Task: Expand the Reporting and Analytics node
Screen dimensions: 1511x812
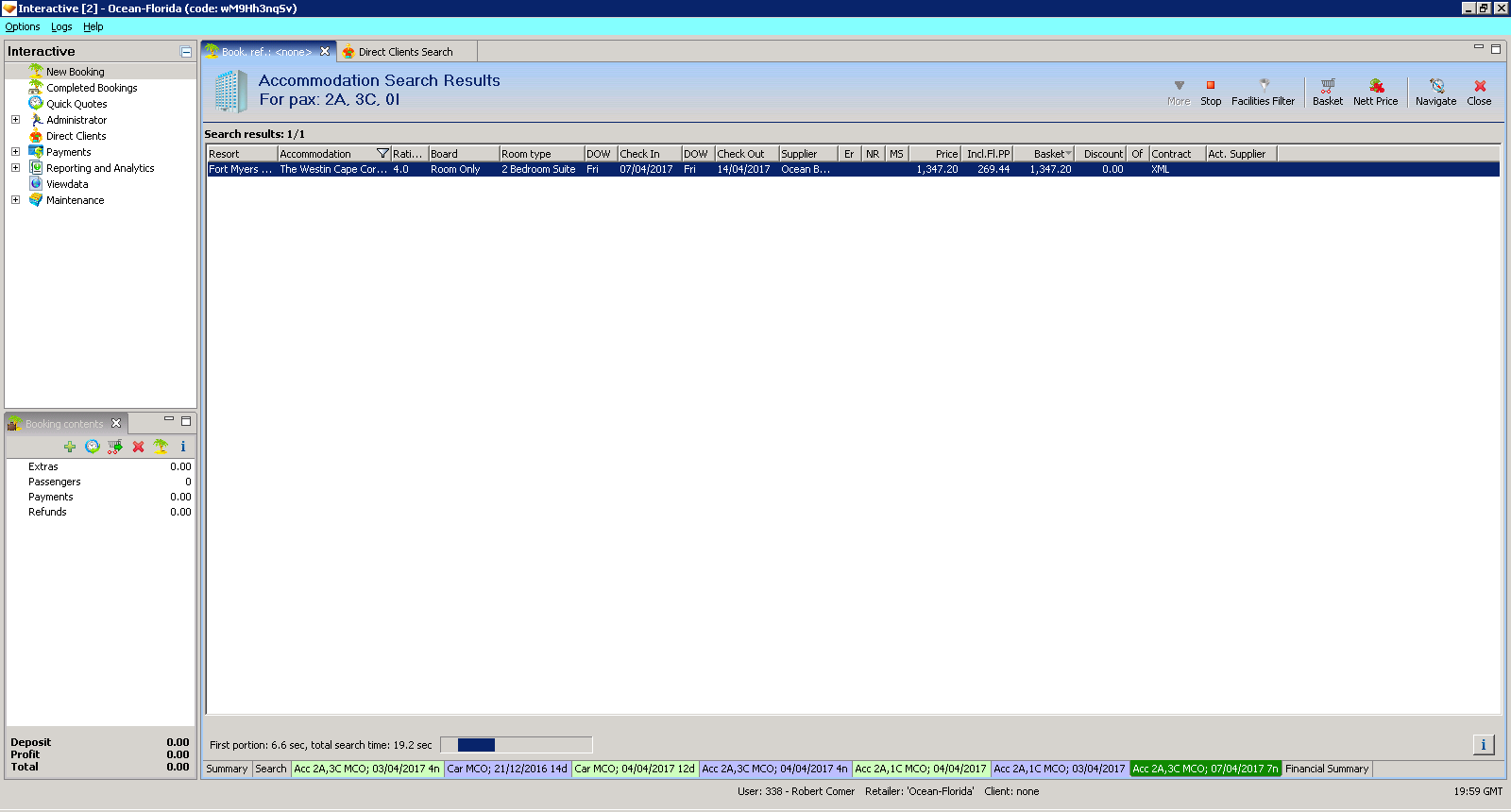Action: point(15,168)
